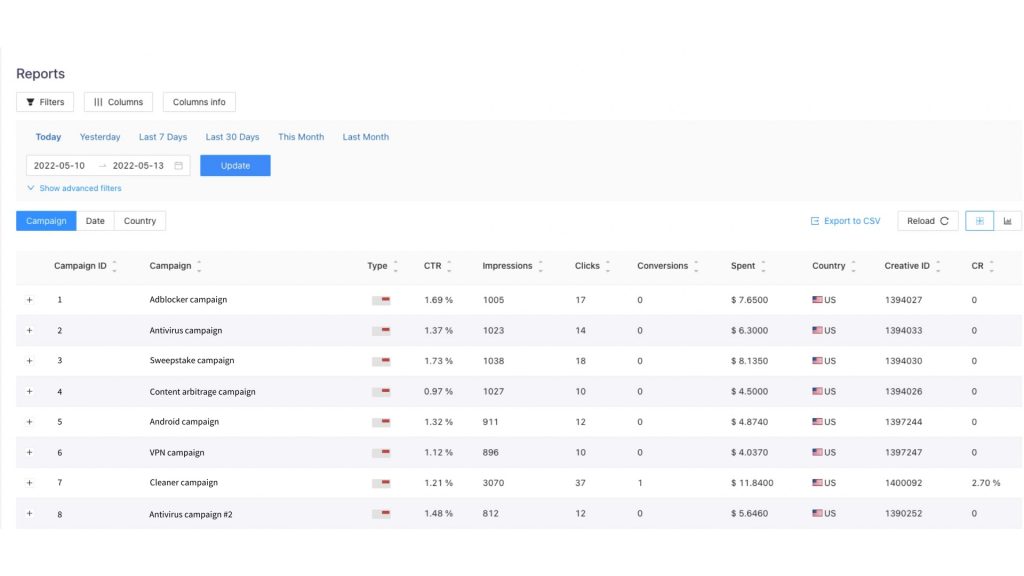This screenshot has height=576, width=1024.
Task: Select the Campaign grouping tab
Action: pos(46,221)
